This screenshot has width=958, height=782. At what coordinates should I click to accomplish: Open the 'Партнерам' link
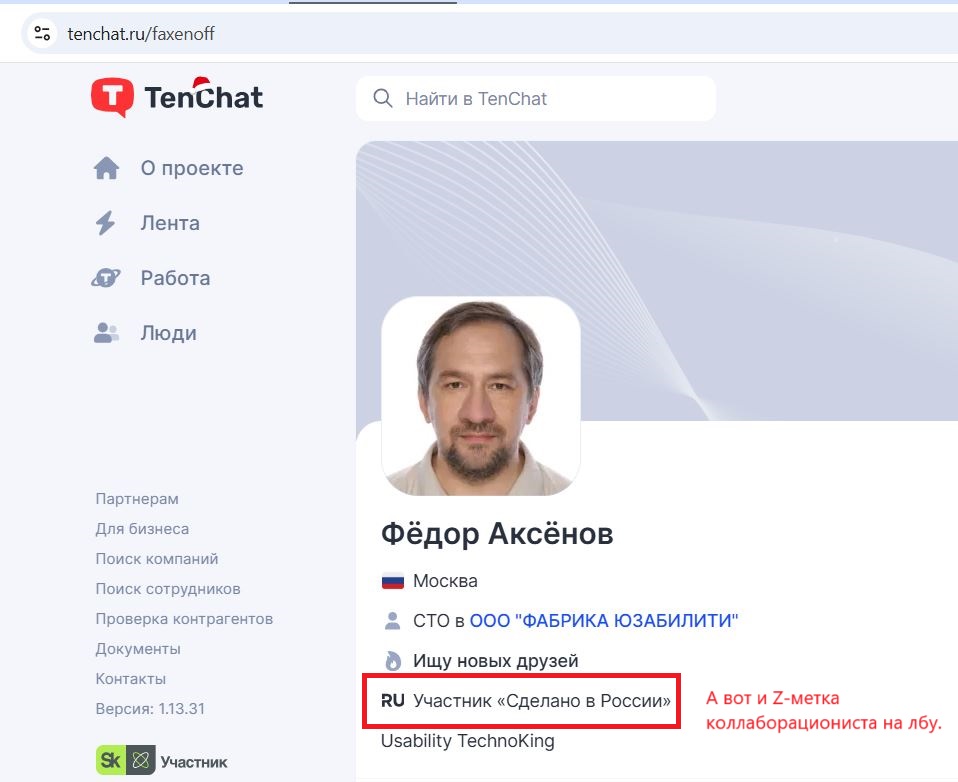point(137,499)
